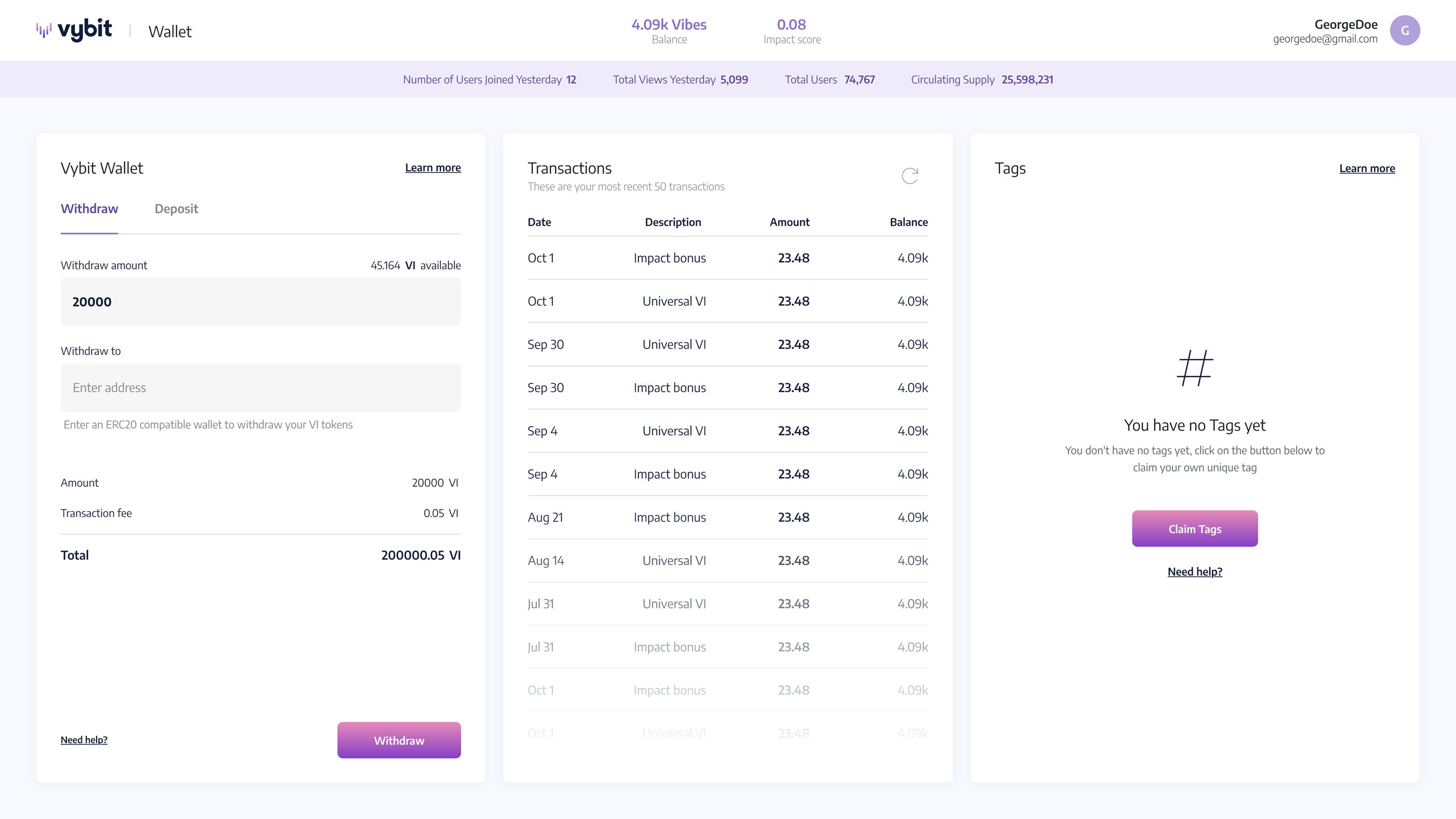The height and width of the screenshot is (819, 1456).
Task: Select the first Oct 1 Universal VI transaction
Action: [727, 301]
